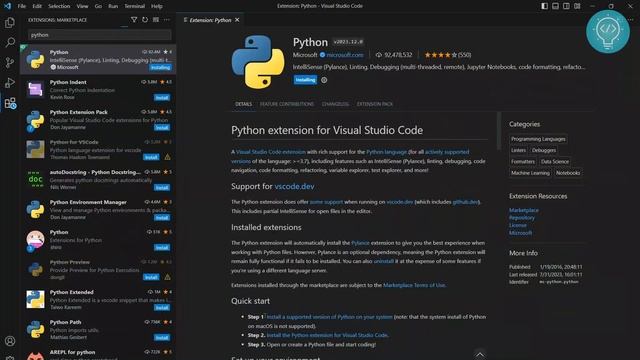The image size is (640, 360).
Task: Open Source Control view
Action: 10,62
